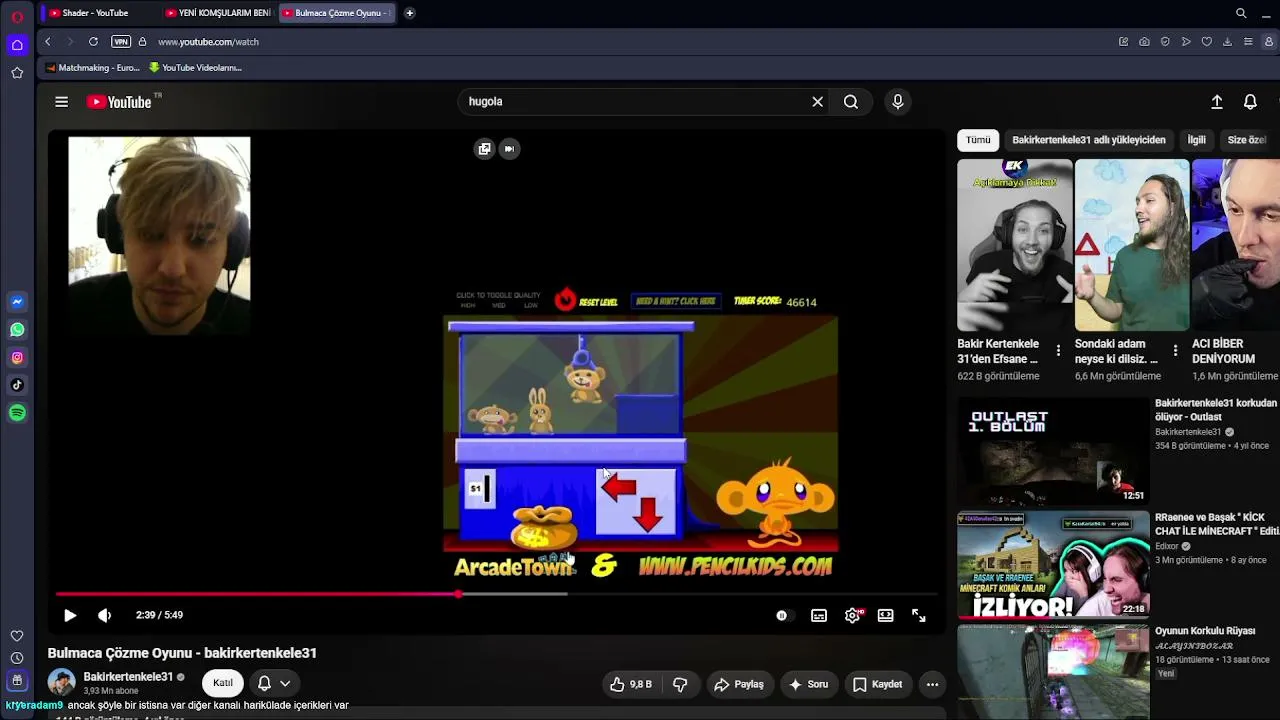Select the İlgili filter chip
The height and width of the screenshot is (720, 1280).
click(1196, 140)
